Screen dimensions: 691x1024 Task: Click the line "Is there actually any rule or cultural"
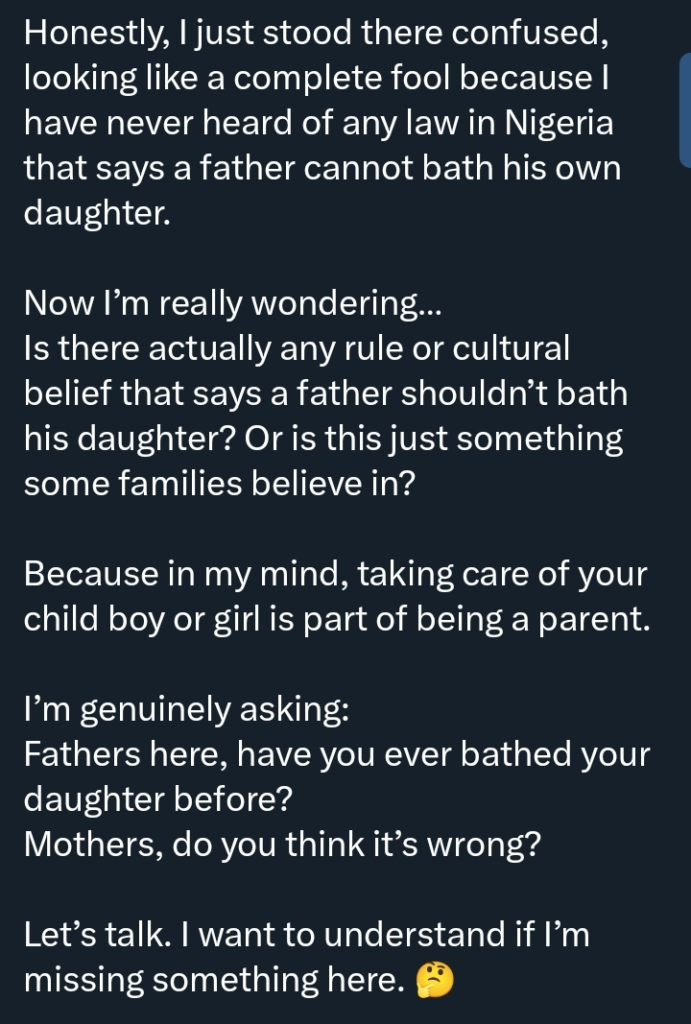pos(296,349)
